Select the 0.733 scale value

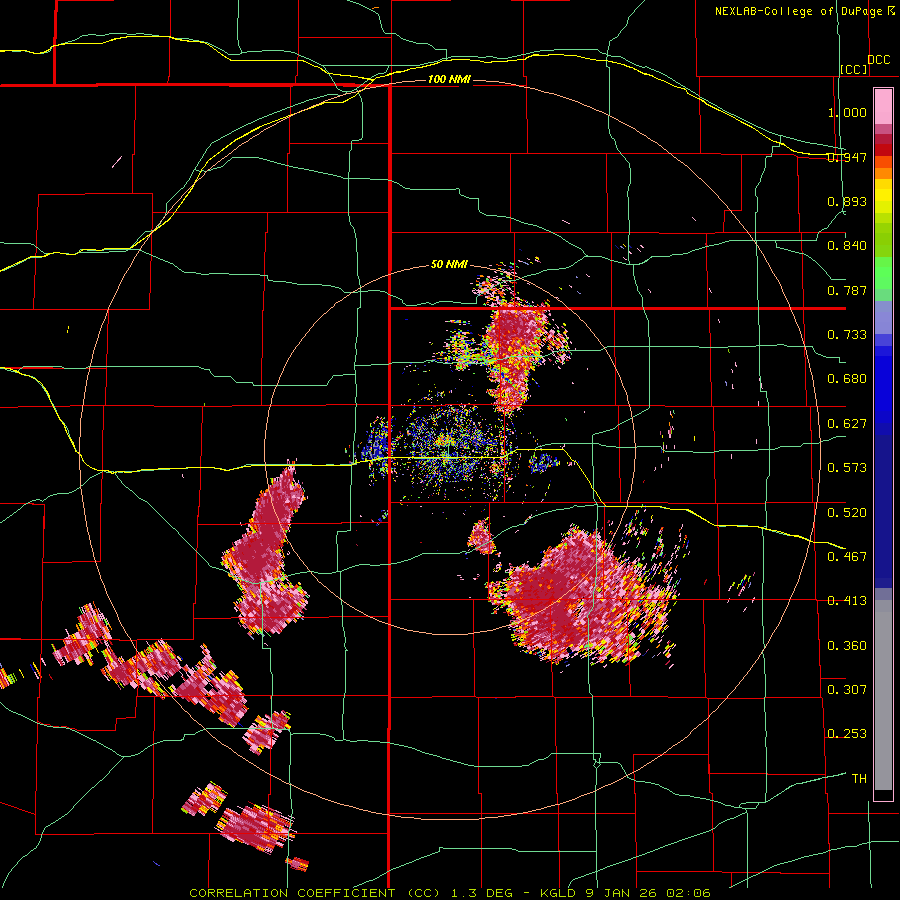[x=847, y=335]
